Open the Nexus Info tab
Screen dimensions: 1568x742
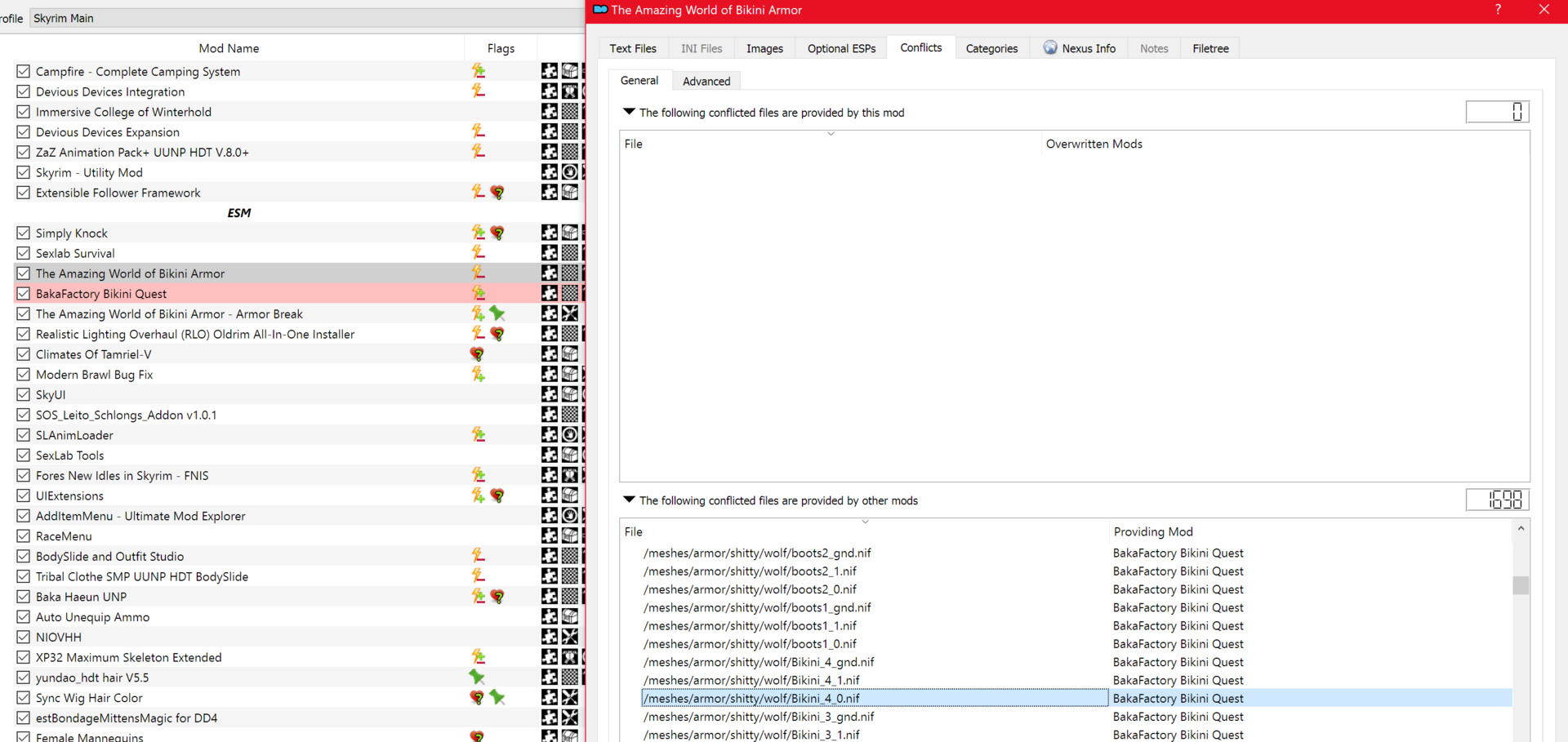(1079, 48)
